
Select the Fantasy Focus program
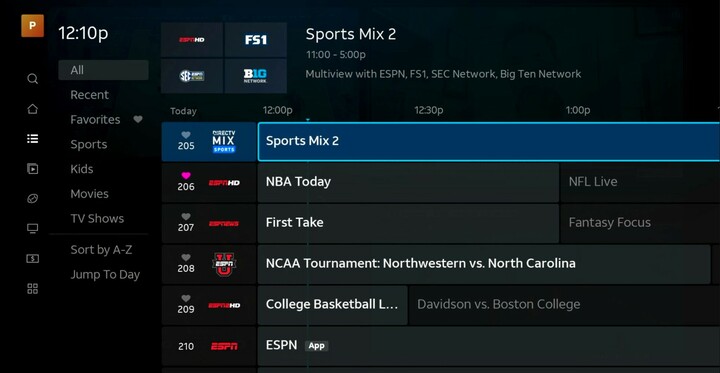640,223
